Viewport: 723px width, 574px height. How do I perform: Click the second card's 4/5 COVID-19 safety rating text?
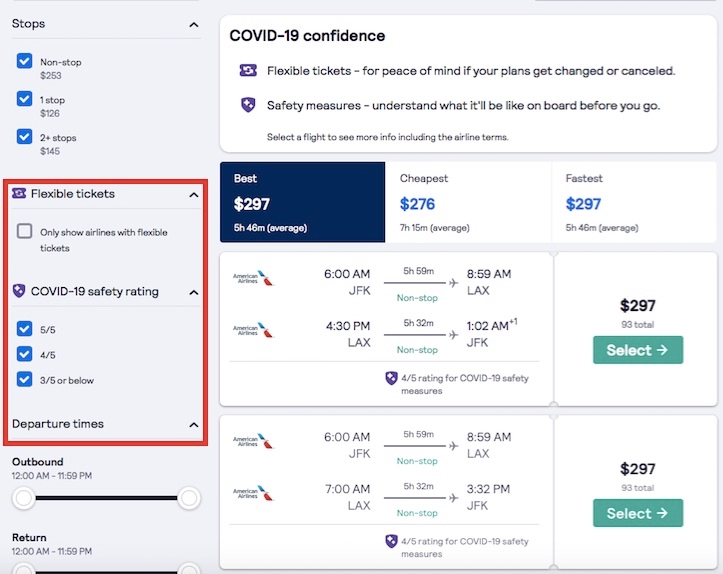click(x=465, y=547)
